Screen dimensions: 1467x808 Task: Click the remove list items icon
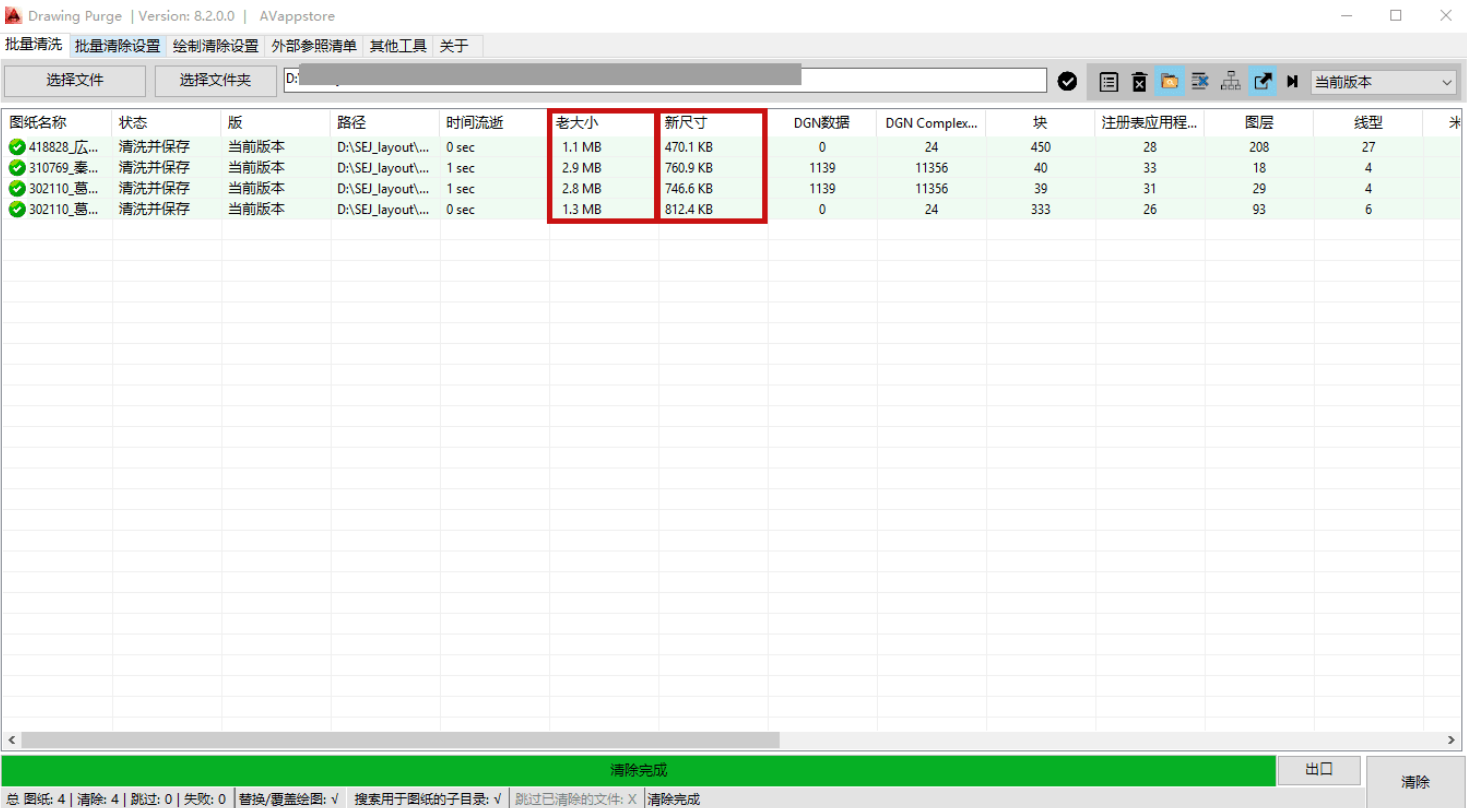(x=1200, y=82)
